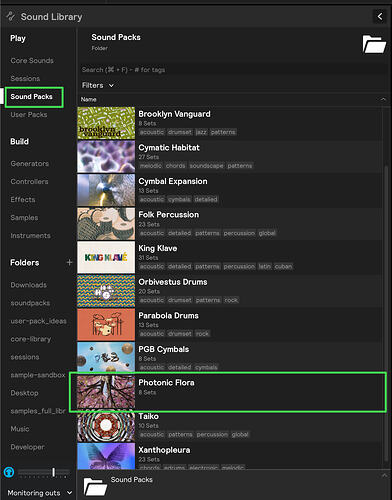Open User Packs in the sidebar
This screenshot has width=392, height=500.
[29, 114]
